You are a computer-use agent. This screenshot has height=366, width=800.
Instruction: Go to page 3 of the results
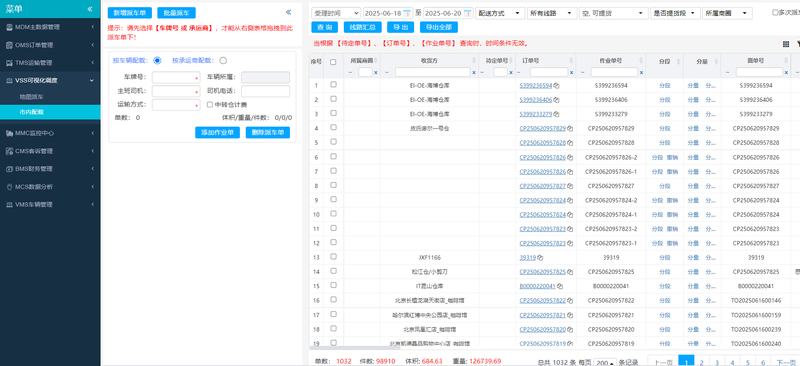(717, 361)
